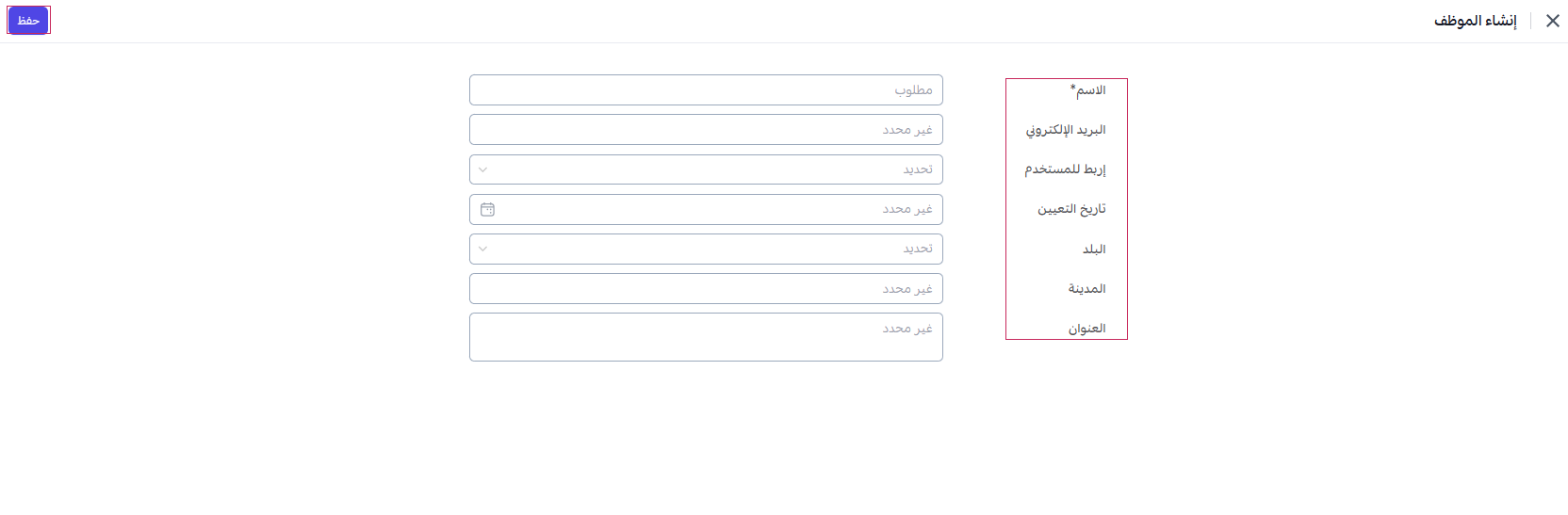The height and width of the screenshot is (515, 1568).
Task: Close the إنشاء الموظف dialog with X
Action: pos(1552,21)
